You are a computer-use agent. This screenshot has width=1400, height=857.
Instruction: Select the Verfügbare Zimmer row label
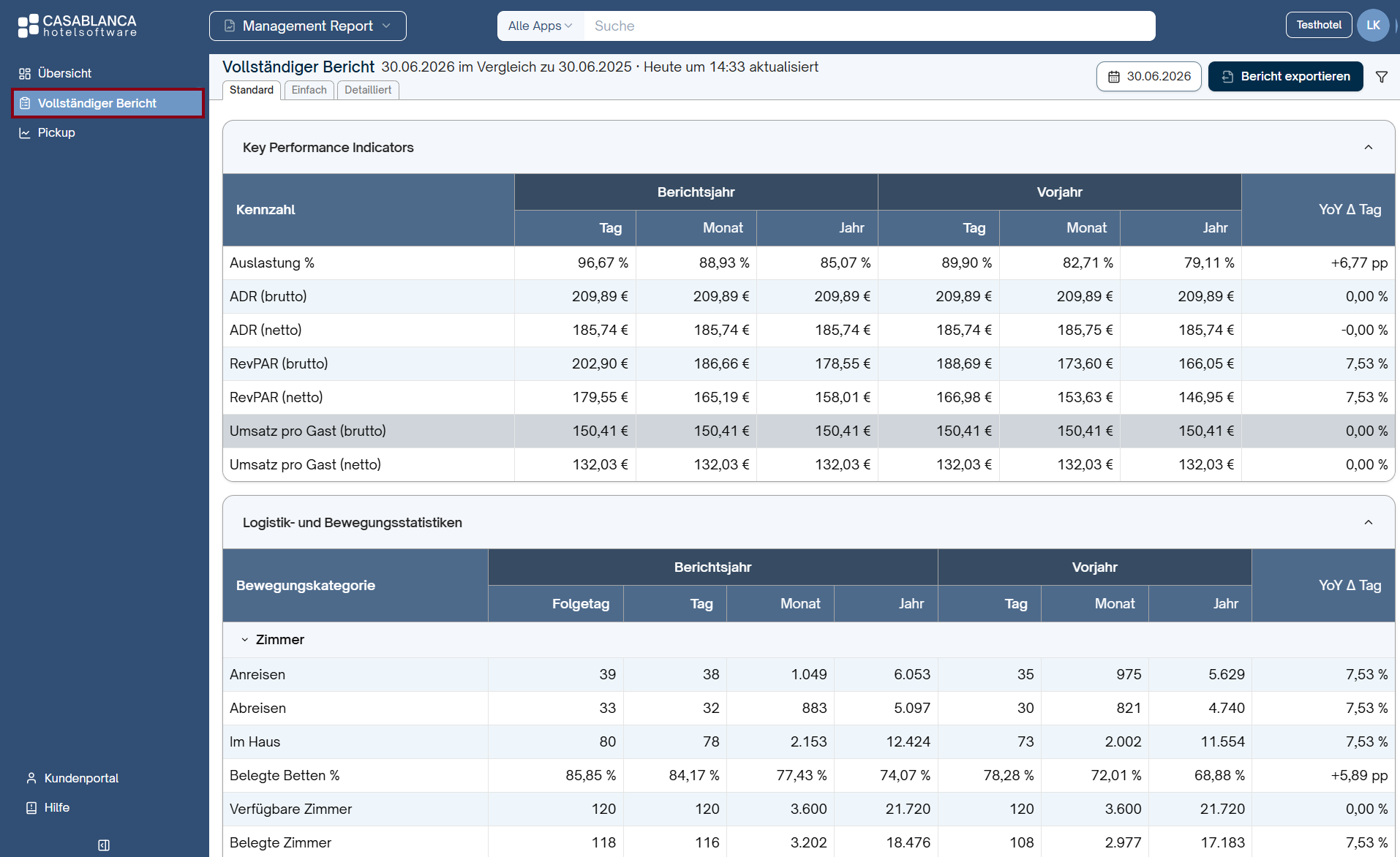pos(290,809)
